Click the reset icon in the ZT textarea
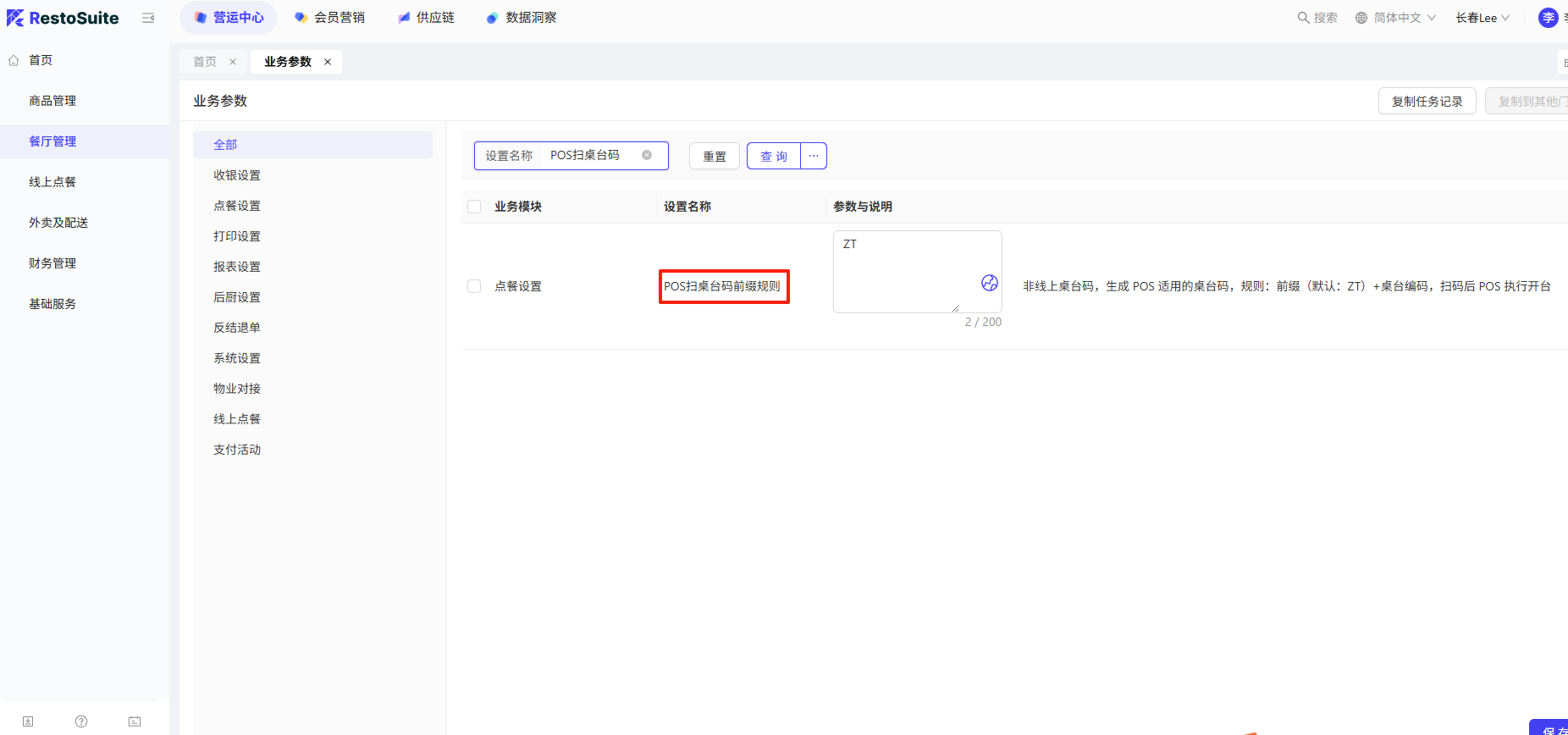1568x735 pixels. coord(989,283)
